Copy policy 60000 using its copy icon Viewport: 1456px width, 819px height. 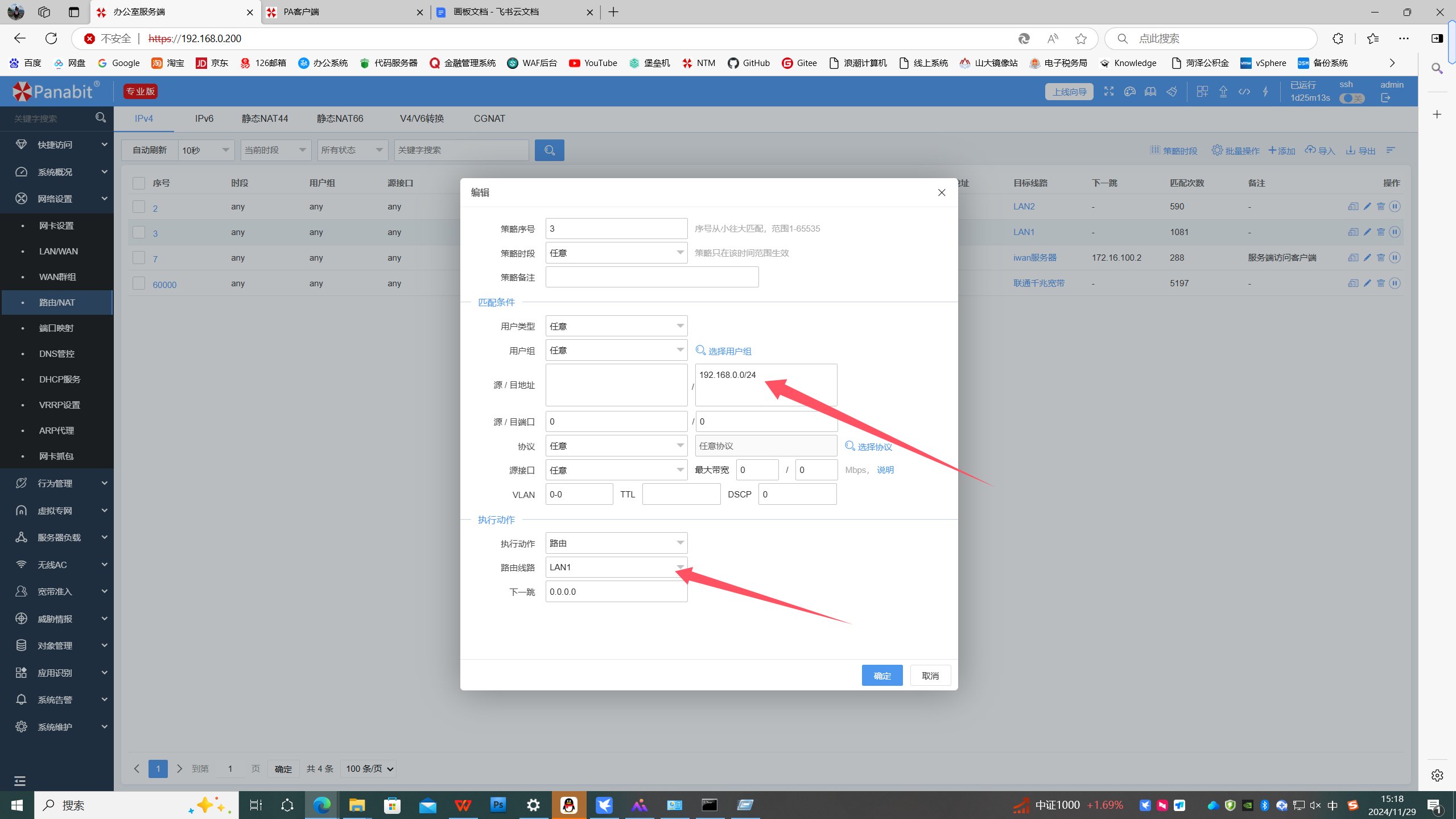click(x=1352, y=283)
